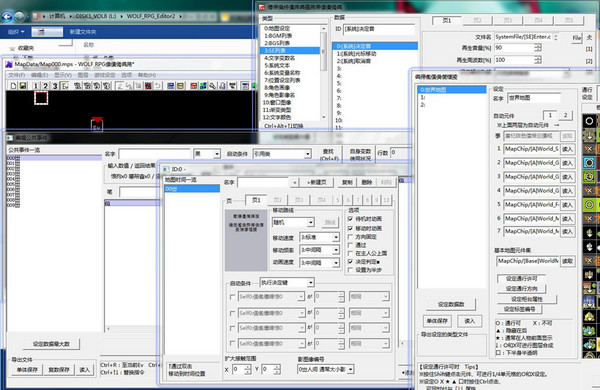Click the save map floppy icon

pos(23,86)
